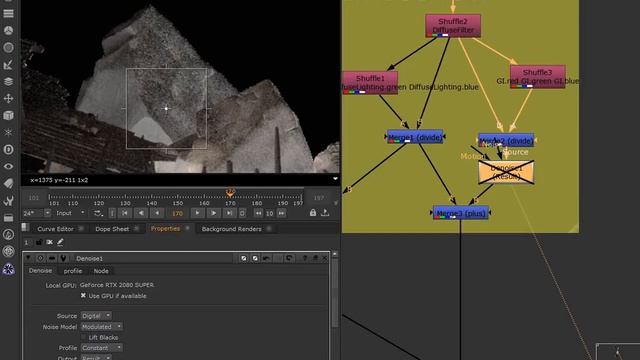Open the Output Result dropdown

[96, 358]
